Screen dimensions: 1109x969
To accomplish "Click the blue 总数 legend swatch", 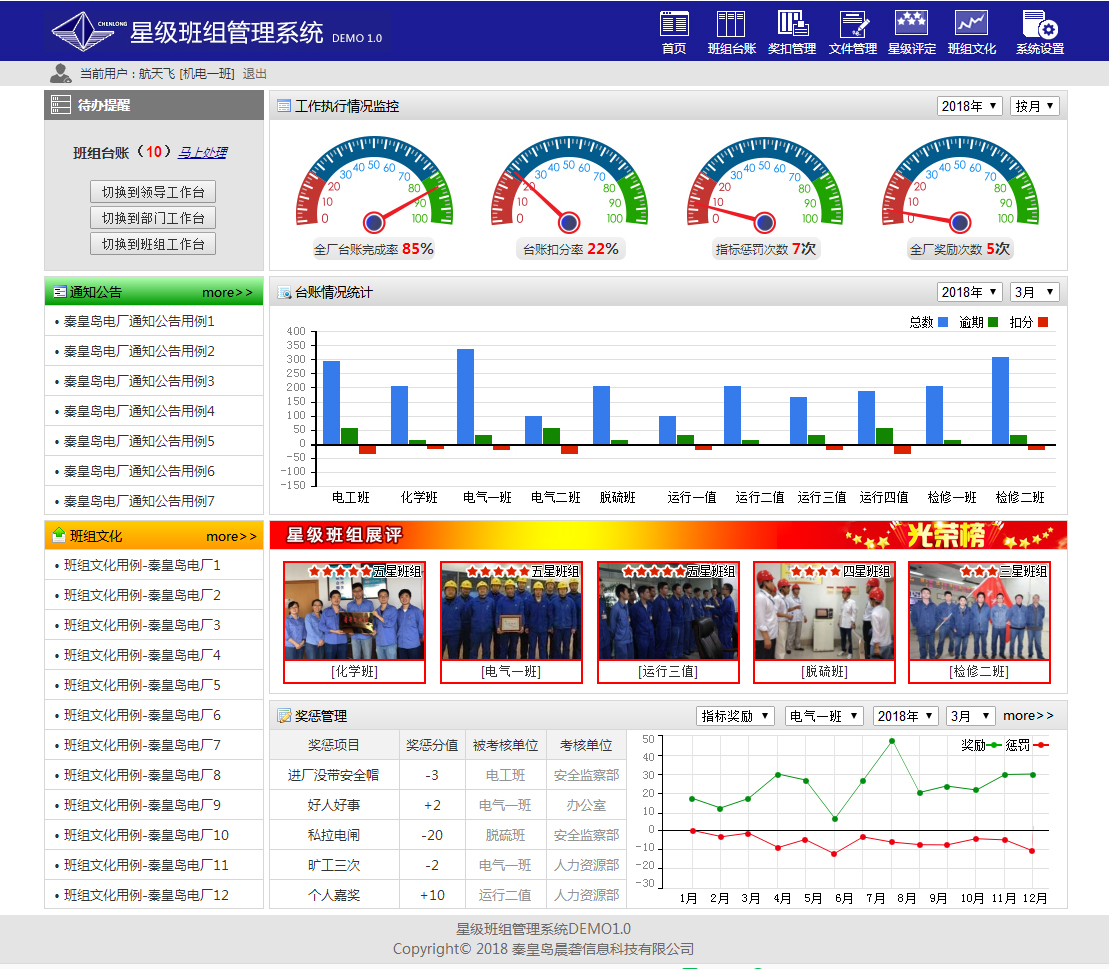I will point(943,322).
